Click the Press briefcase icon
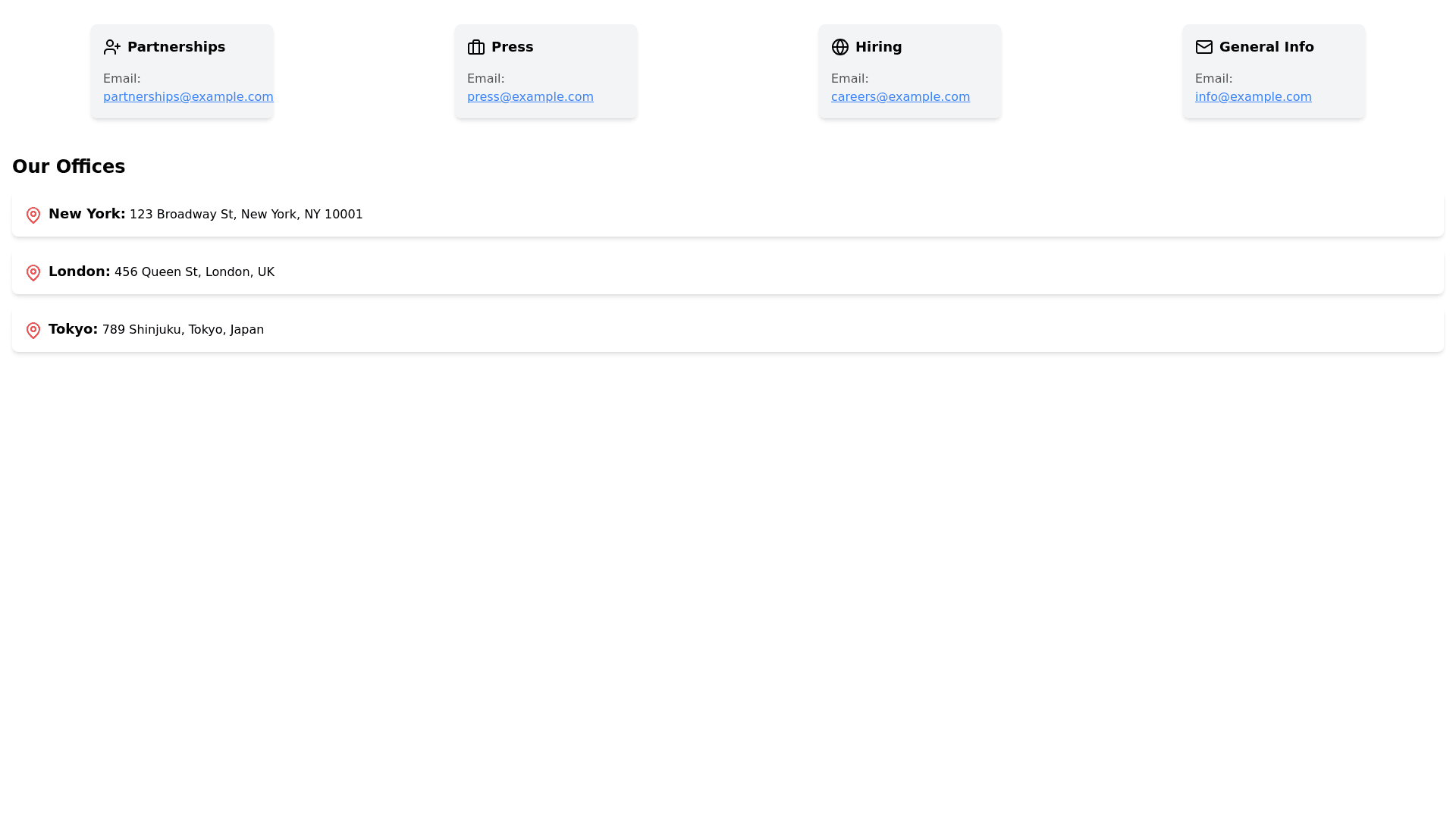 tap(476, 47)
